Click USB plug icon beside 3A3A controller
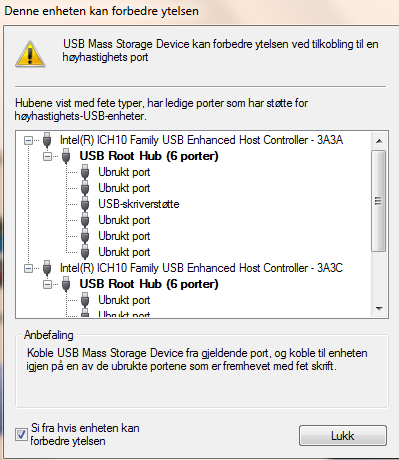This screenshot has height=460, width=399. pos(47,140)
